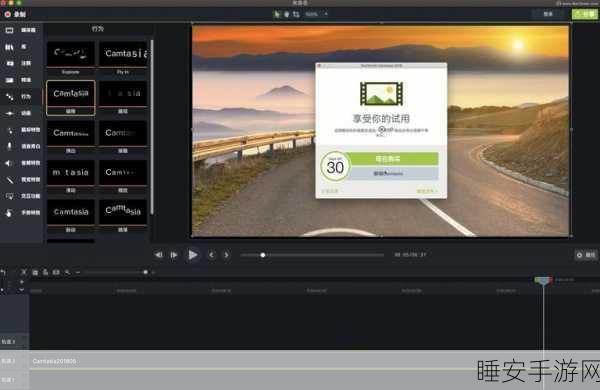Open the Media bin tab in sidebar
Screen dimensions: 600x390
(21, 30)
